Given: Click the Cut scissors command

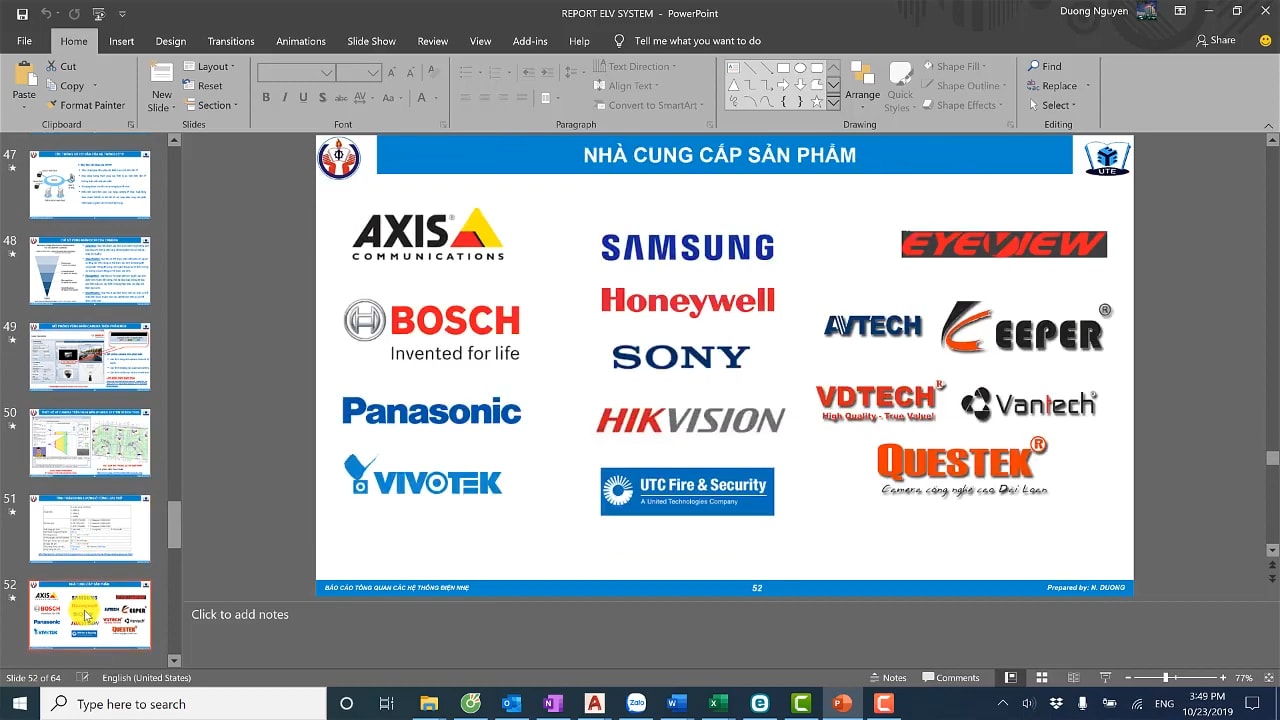Looking at the screenshot, I should point(61,66).
